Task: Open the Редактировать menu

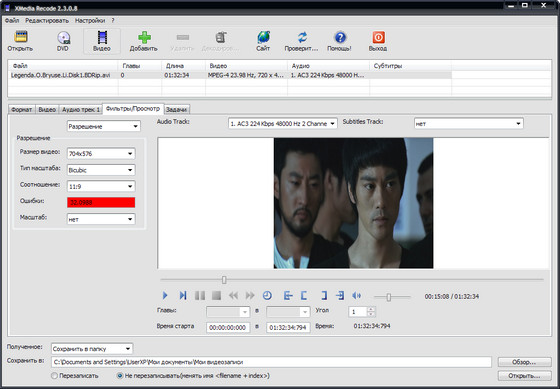Action: [x=47, y=21]
